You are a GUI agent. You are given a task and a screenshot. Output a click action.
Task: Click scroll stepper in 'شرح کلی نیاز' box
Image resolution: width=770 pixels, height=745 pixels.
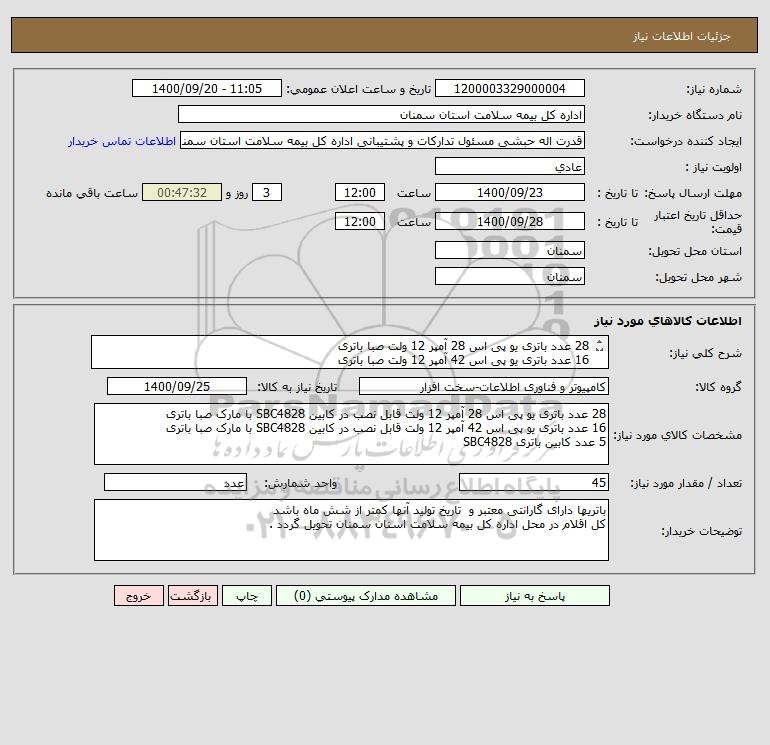tap(599, 346)
